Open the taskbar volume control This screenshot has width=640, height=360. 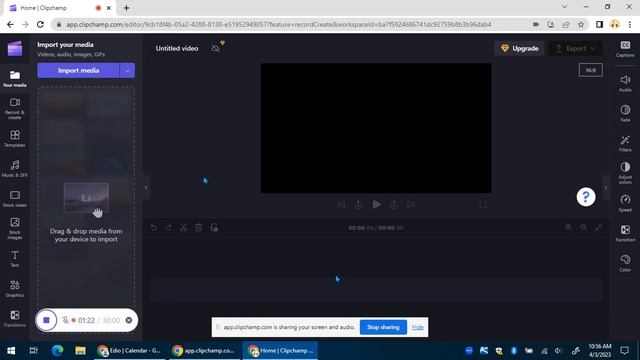pyautogui.click(x=559, y=351)
